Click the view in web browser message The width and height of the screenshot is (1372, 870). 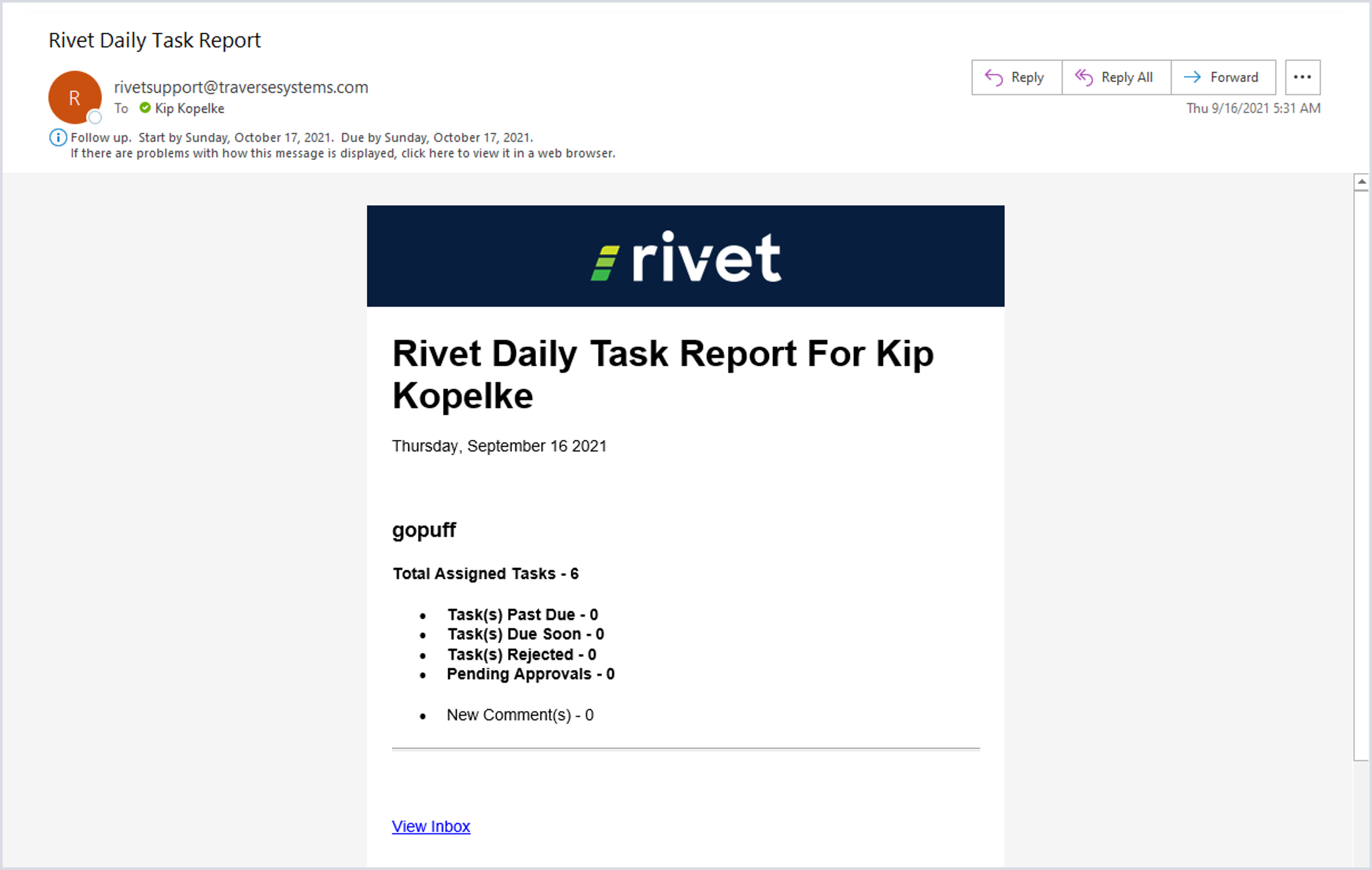tap(342, 153)
